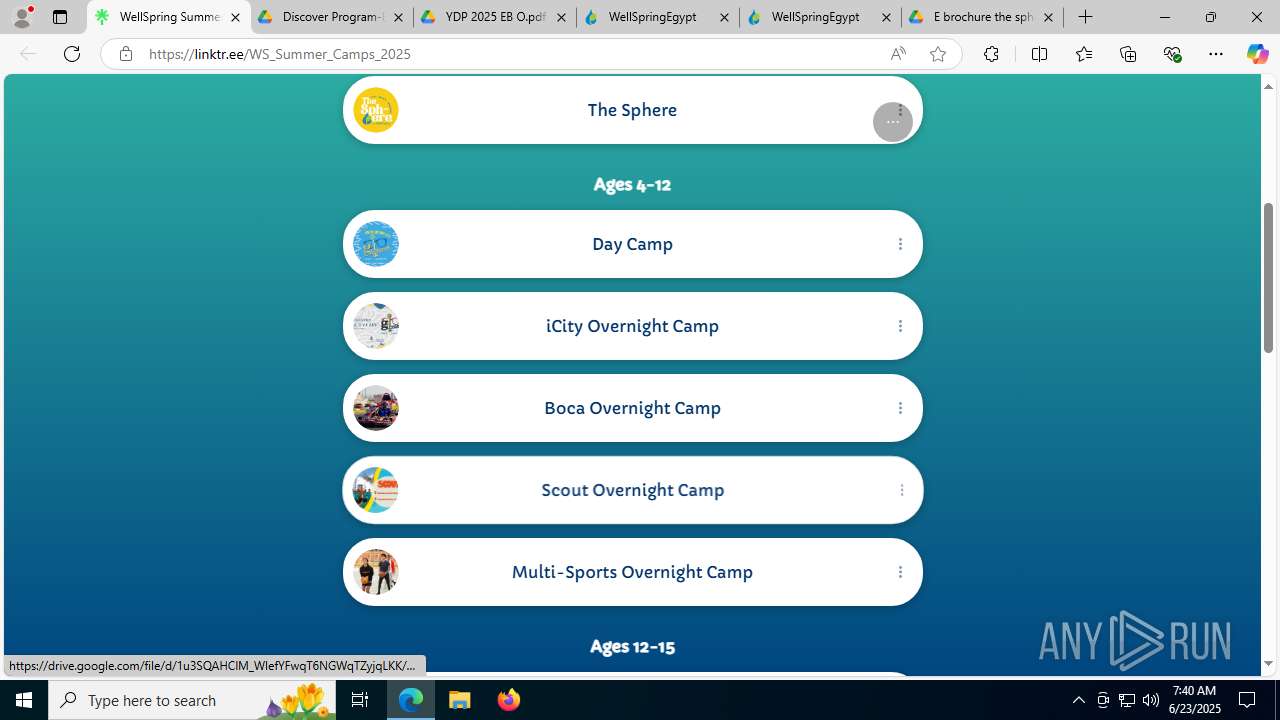Open The Sphere link card
Screen dimensions: 1280x720
[632, 110]
